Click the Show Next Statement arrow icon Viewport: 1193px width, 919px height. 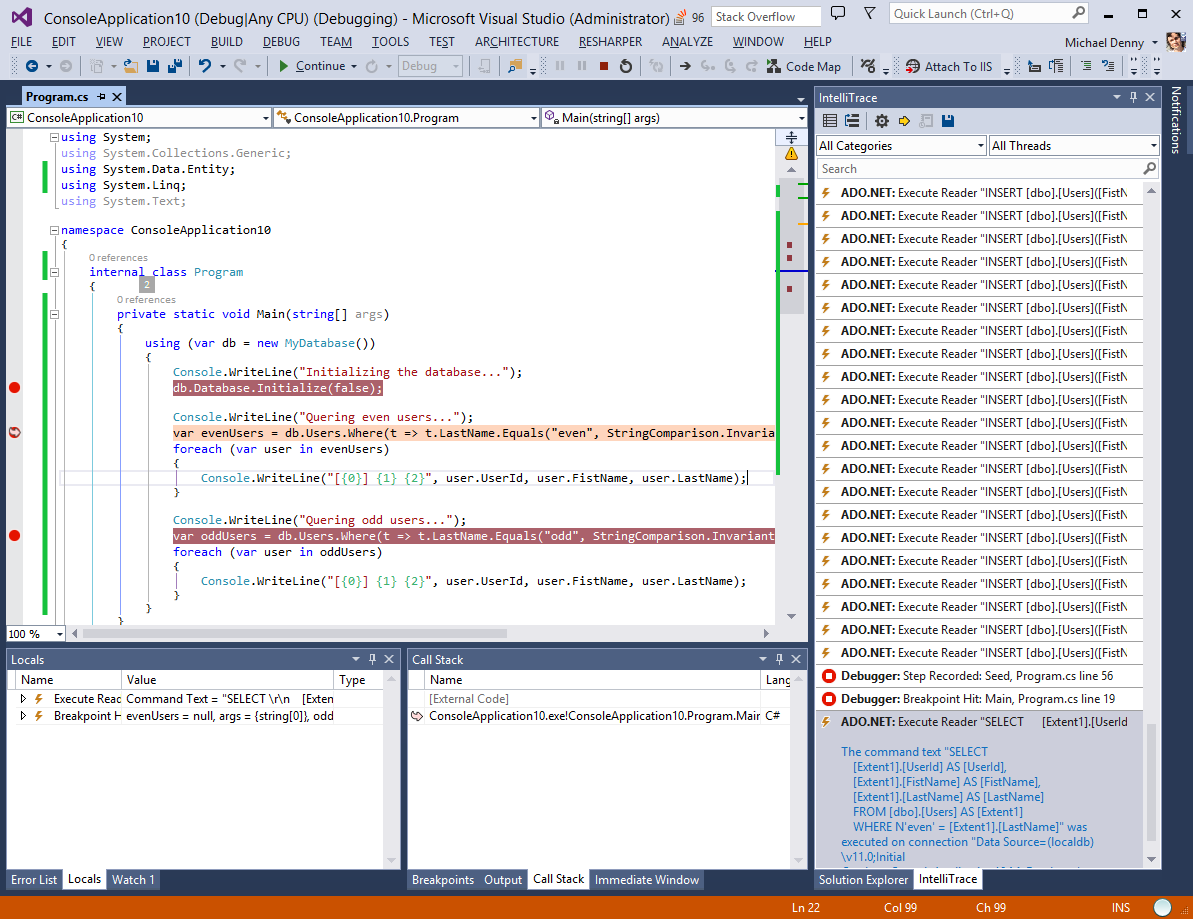click(686, 66)
